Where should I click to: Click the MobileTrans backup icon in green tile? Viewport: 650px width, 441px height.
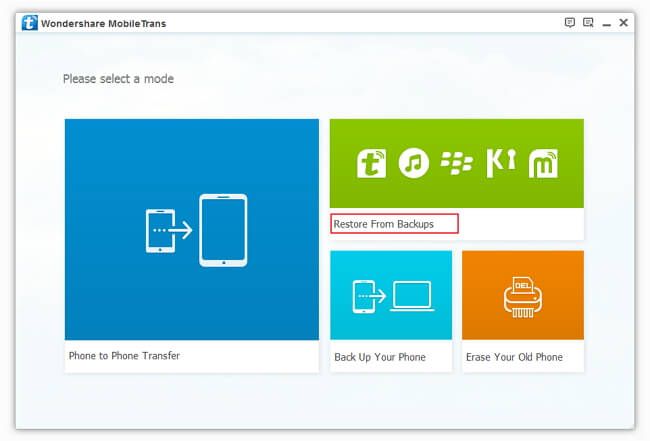[x=371, y=163]
